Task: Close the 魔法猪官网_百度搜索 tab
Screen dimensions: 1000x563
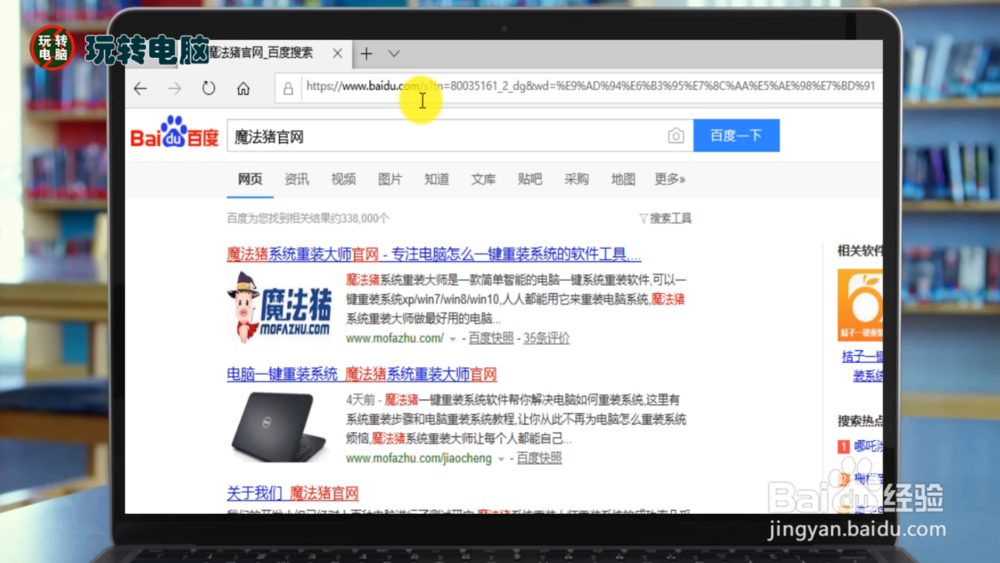Action: [337, 54]
